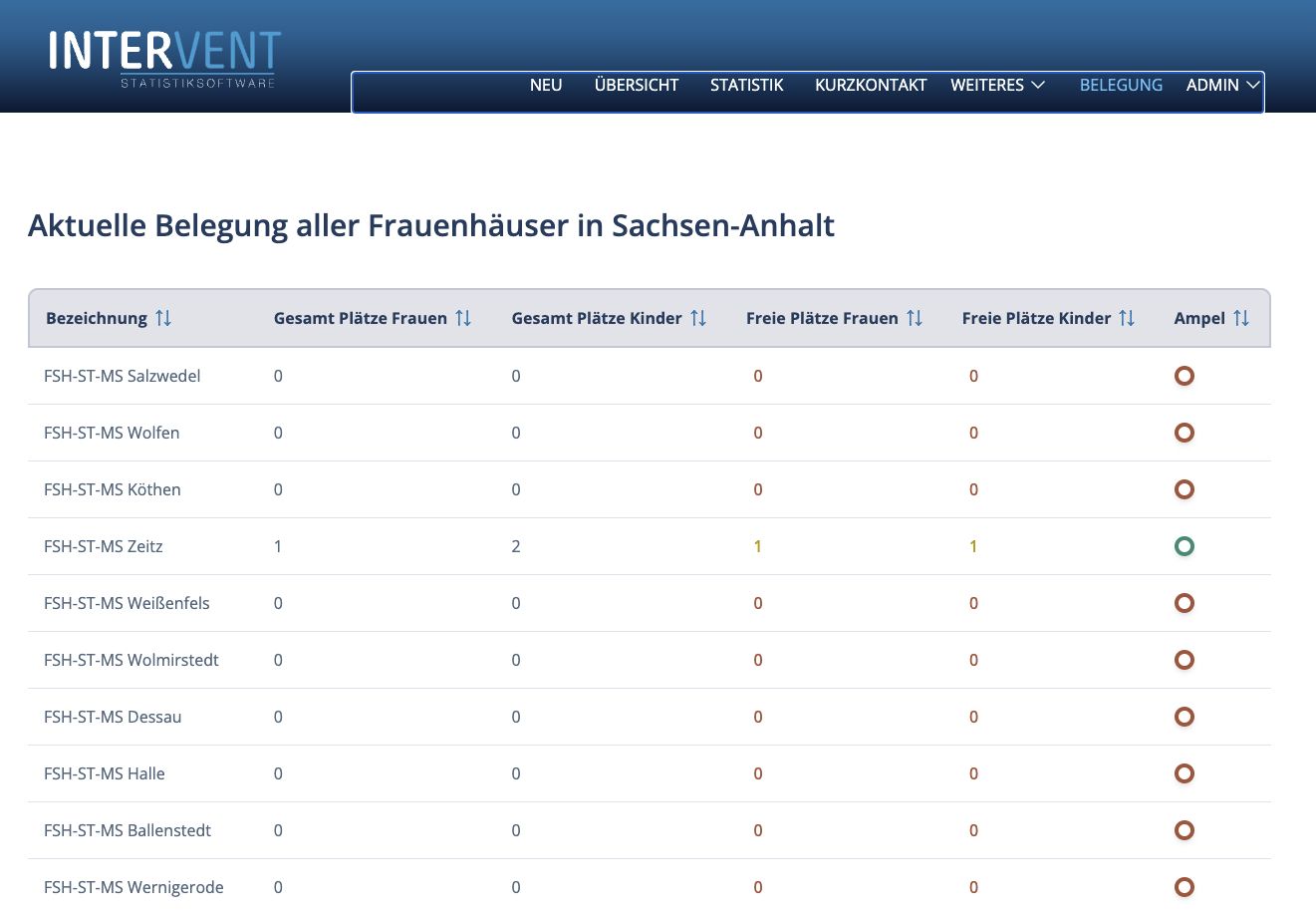Sort by Gesamt Plätze Kinder arrows
Viewport: 1316px width, 913px height.
[x=698, y=318]
